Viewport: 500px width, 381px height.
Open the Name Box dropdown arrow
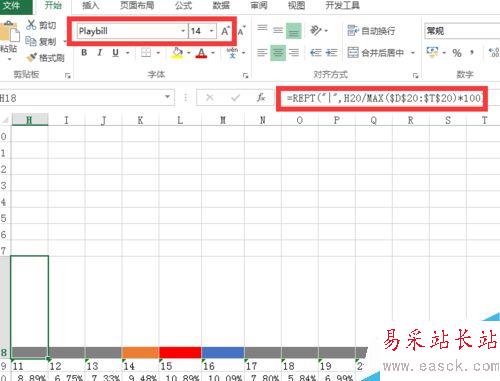[167, 98]
